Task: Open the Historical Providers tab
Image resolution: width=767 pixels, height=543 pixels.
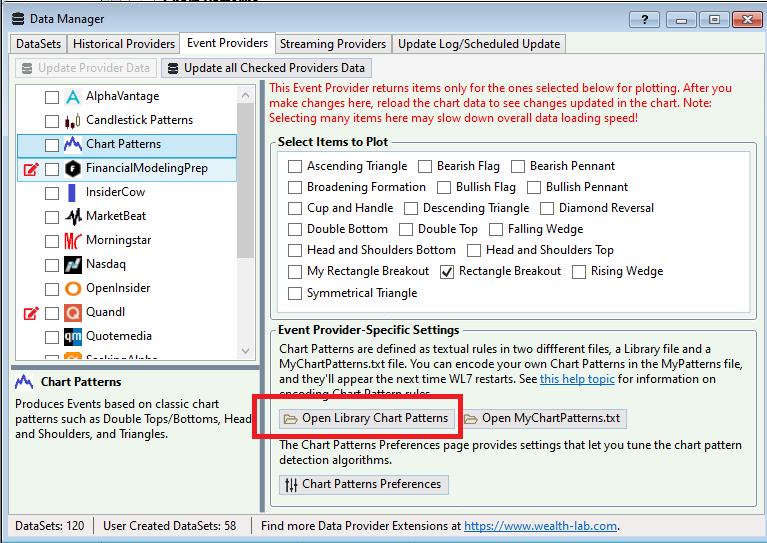Action: (x=124, y=44)
